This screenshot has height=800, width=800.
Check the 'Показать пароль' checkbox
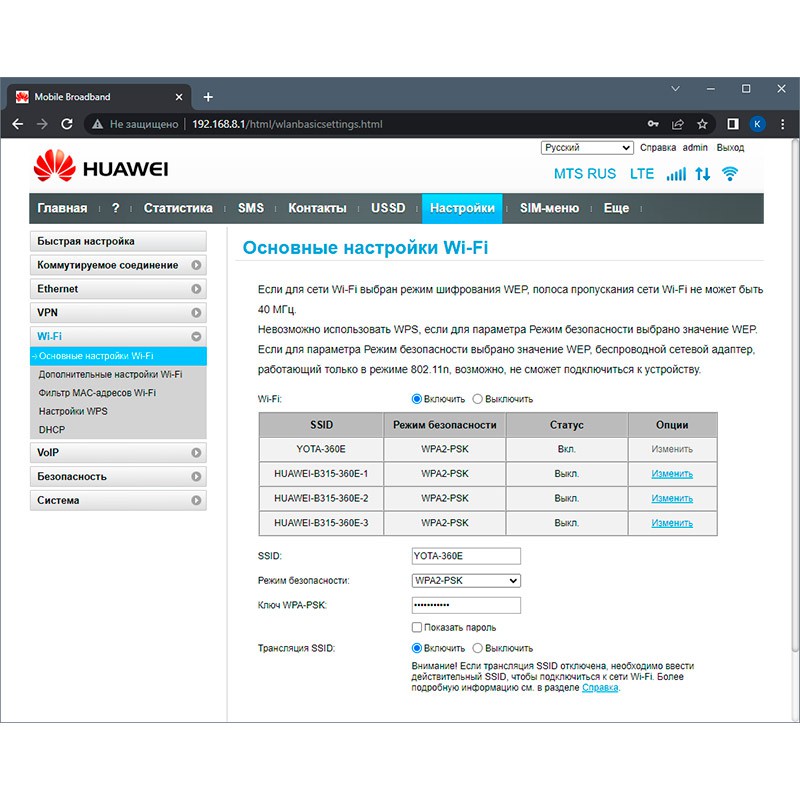click(417, 627)
